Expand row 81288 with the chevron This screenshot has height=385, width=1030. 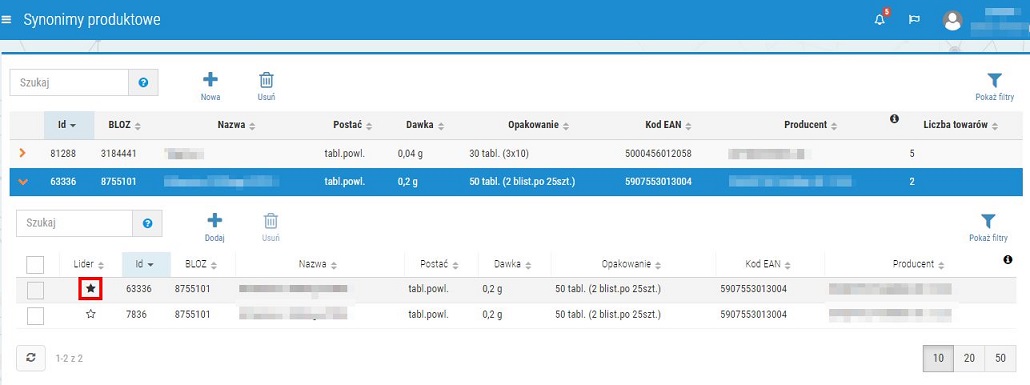(x=22, y=153)
